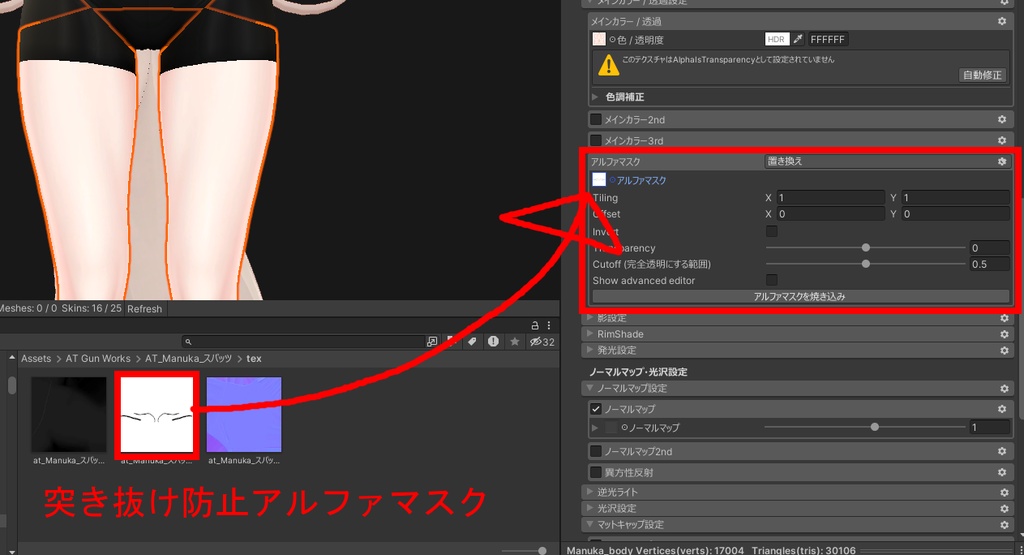Show favorites with the star icon
The width and height of the screenshot is (1024, 555).
(515, 341)
